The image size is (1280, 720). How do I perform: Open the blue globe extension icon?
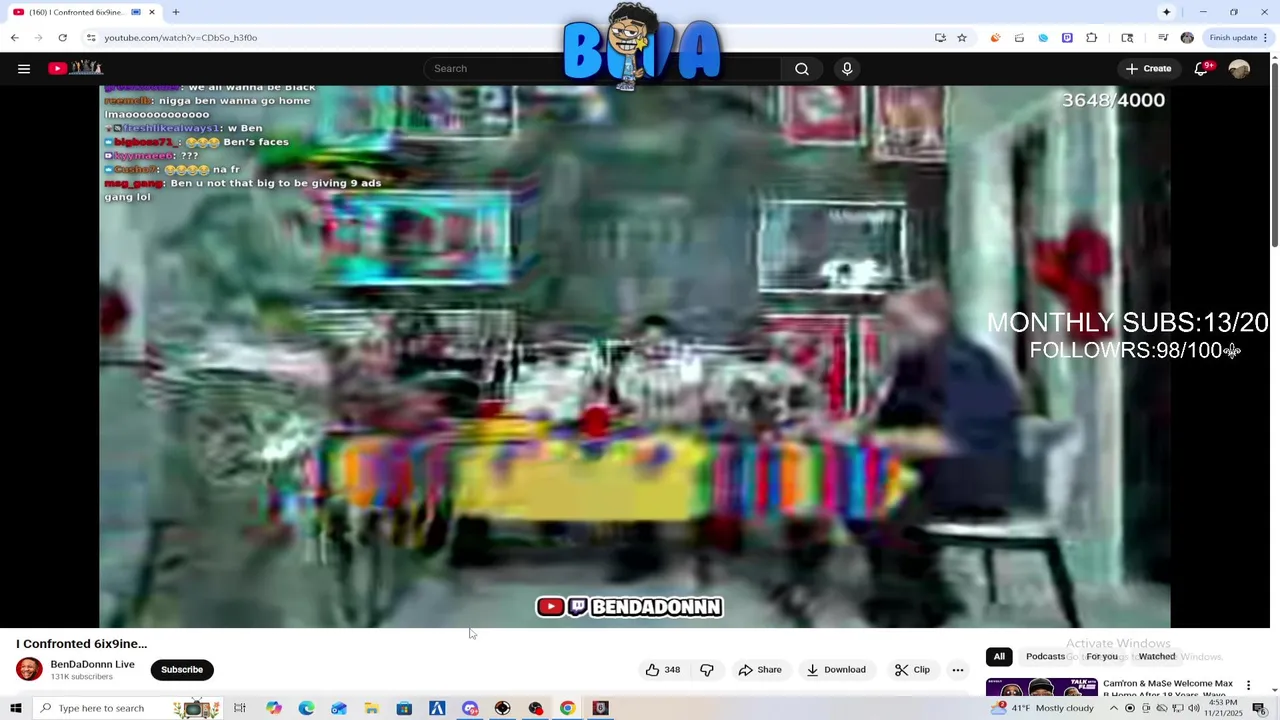coord(1043,38)
